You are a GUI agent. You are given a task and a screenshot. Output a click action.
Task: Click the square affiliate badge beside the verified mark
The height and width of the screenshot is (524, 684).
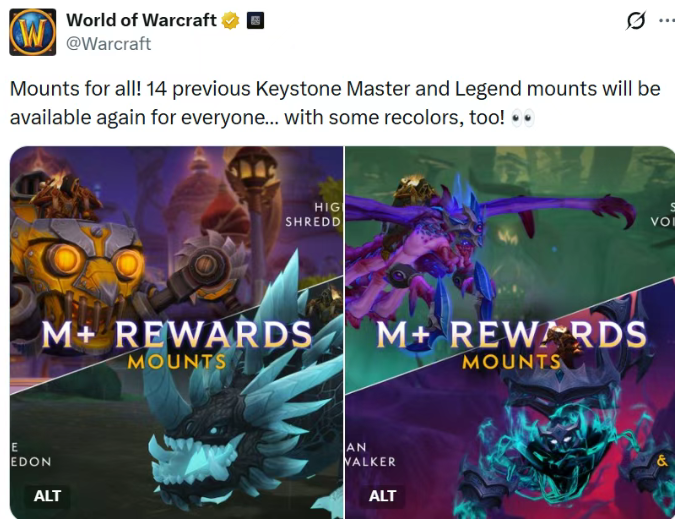coord(255,21)
